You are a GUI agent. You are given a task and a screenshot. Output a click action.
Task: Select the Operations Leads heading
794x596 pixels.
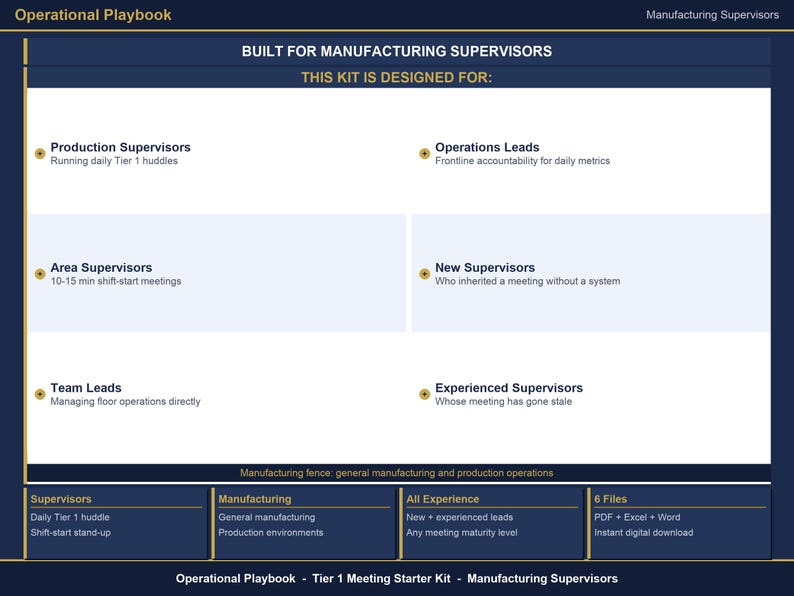pyautogui.click(x=487, y=147)
